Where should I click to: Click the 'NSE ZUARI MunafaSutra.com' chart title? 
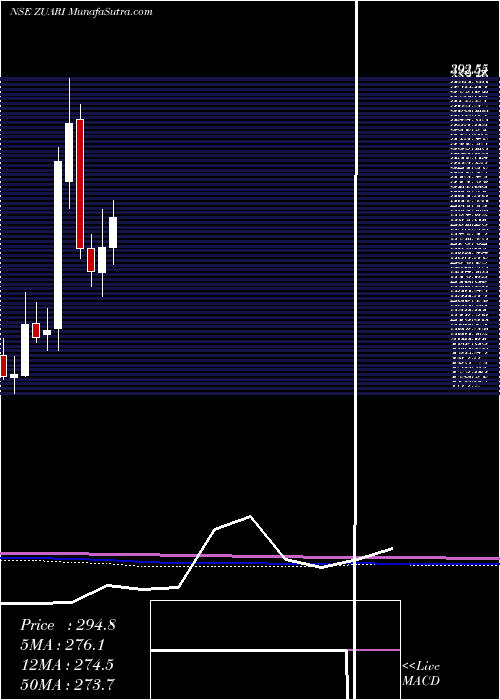coord(81,12)
